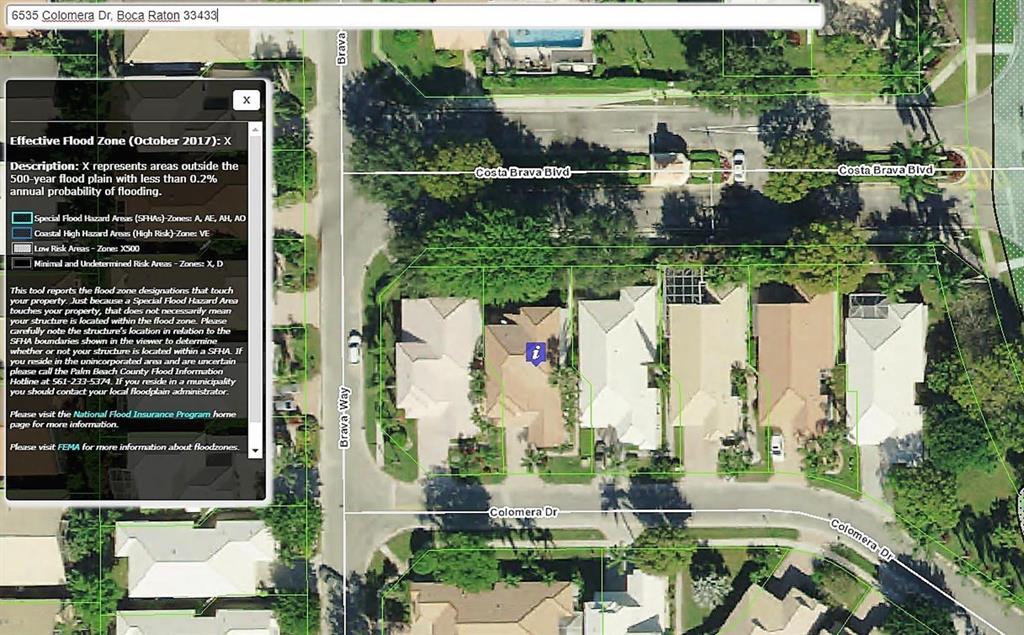
Task: Click the address search field
Action: (412, 16)
